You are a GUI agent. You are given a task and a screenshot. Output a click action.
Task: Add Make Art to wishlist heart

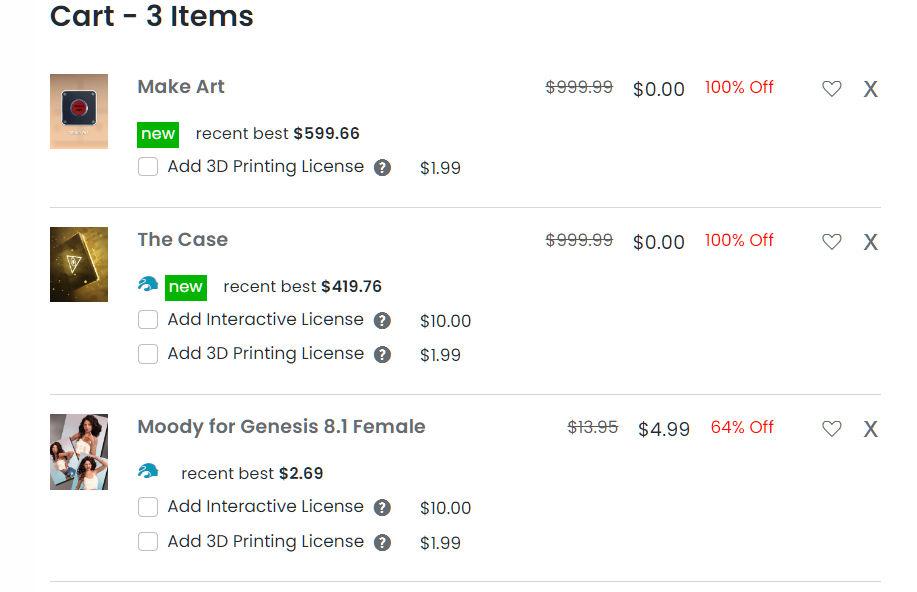click(831, 89)
